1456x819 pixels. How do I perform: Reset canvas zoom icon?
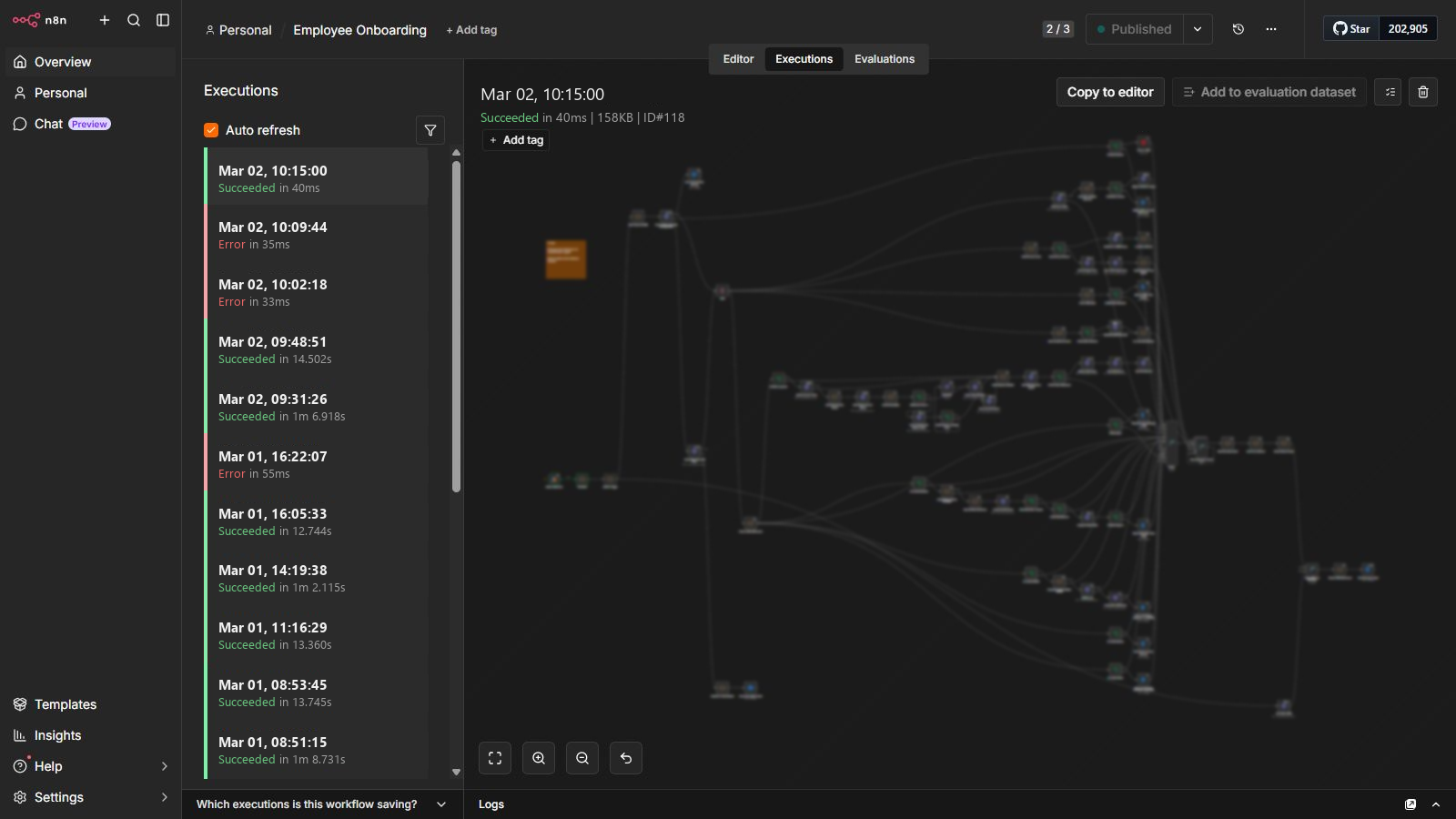point(626,758)
